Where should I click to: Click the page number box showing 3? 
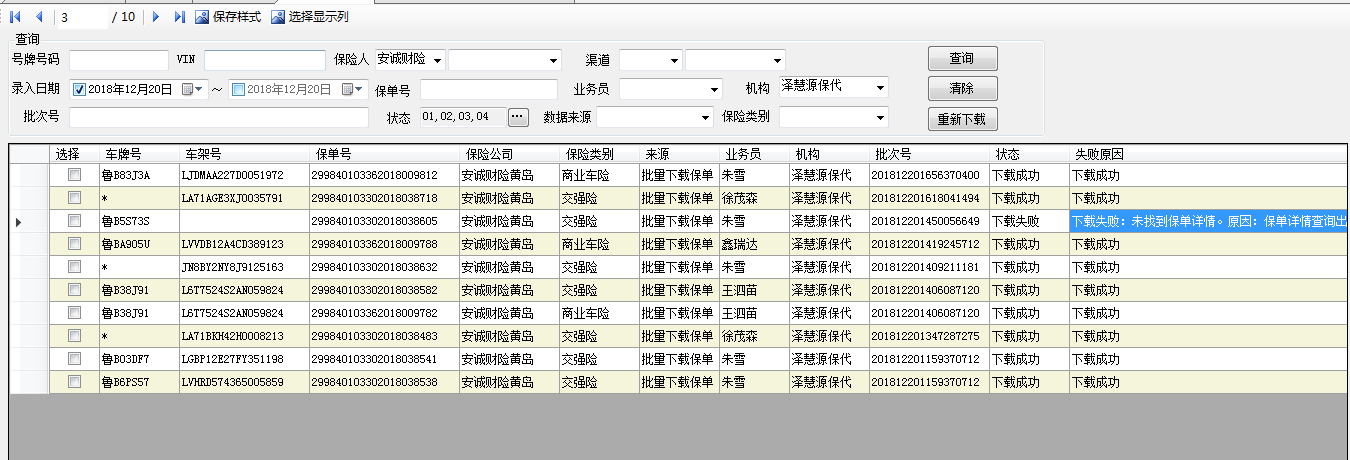point(82,17)
